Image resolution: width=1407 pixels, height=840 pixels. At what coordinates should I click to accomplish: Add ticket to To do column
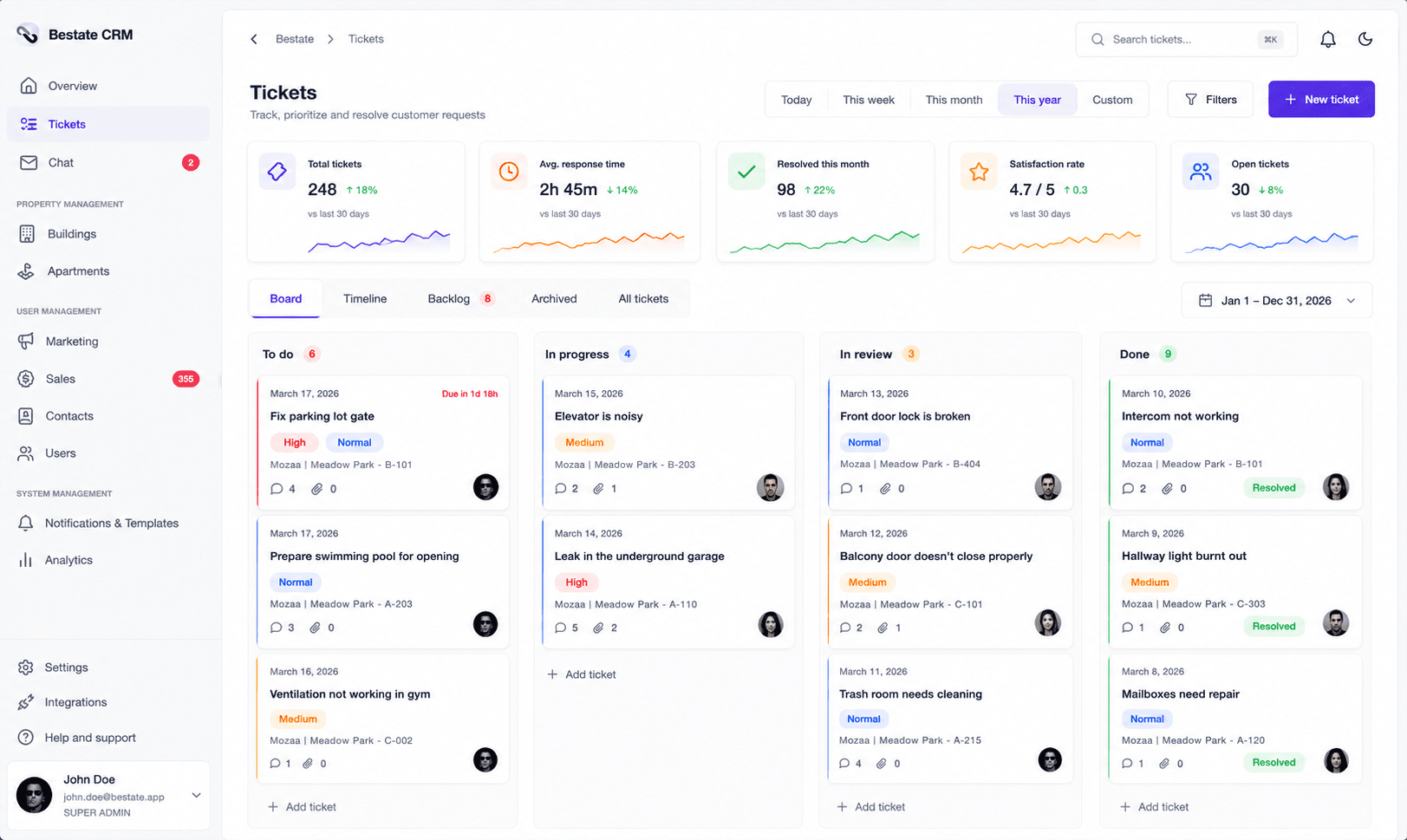coord(302,807)
